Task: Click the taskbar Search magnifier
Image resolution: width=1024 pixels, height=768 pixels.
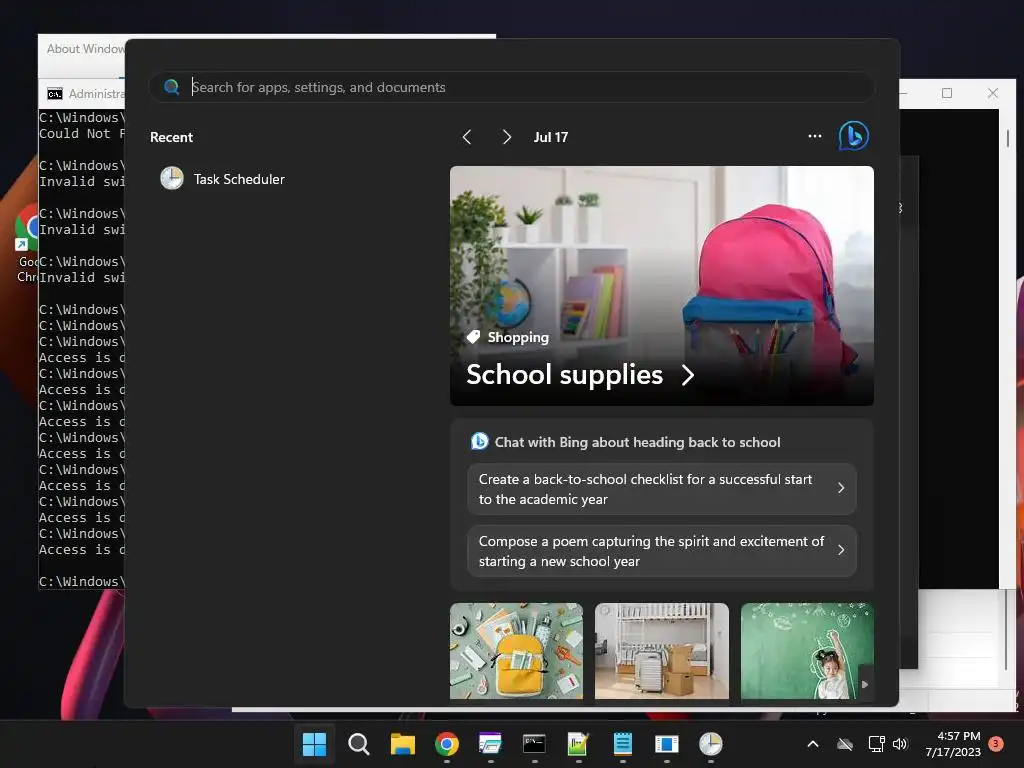Action: point(359,744)
